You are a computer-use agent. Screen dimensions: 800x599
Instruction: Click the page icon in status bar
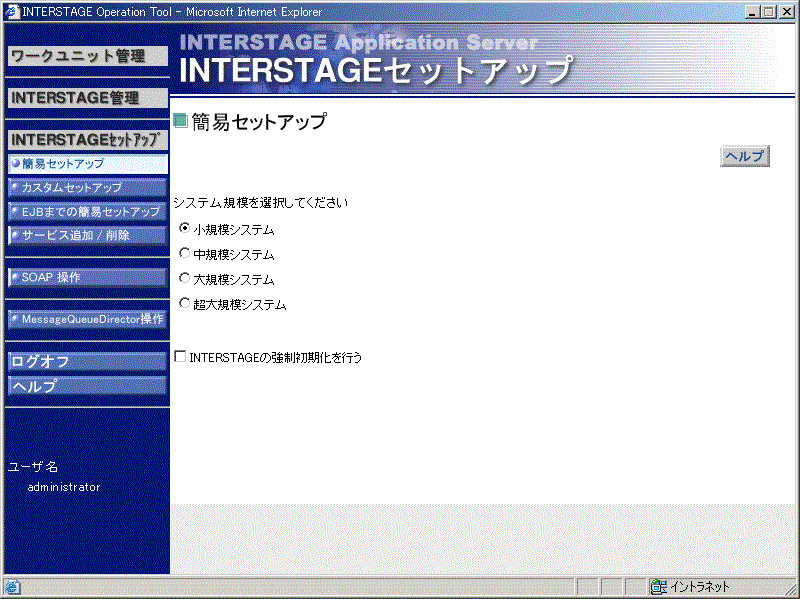(x=12, y=587)
